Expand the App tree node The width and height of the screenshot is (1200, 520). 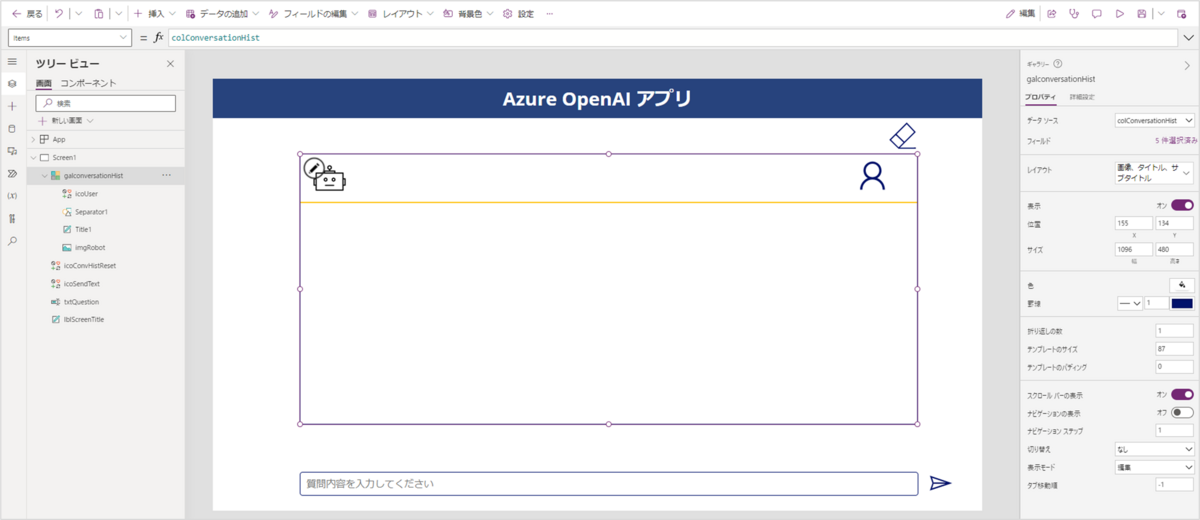click(x=33, y=140)
